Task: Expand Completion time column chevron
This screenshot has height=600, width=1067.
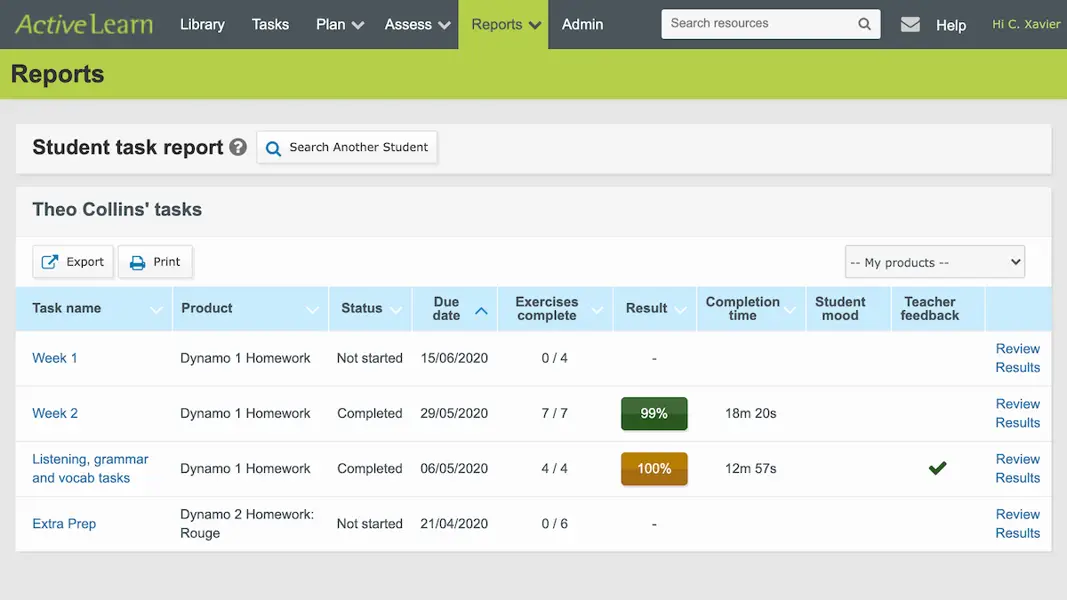Action: tap(789, 310)
